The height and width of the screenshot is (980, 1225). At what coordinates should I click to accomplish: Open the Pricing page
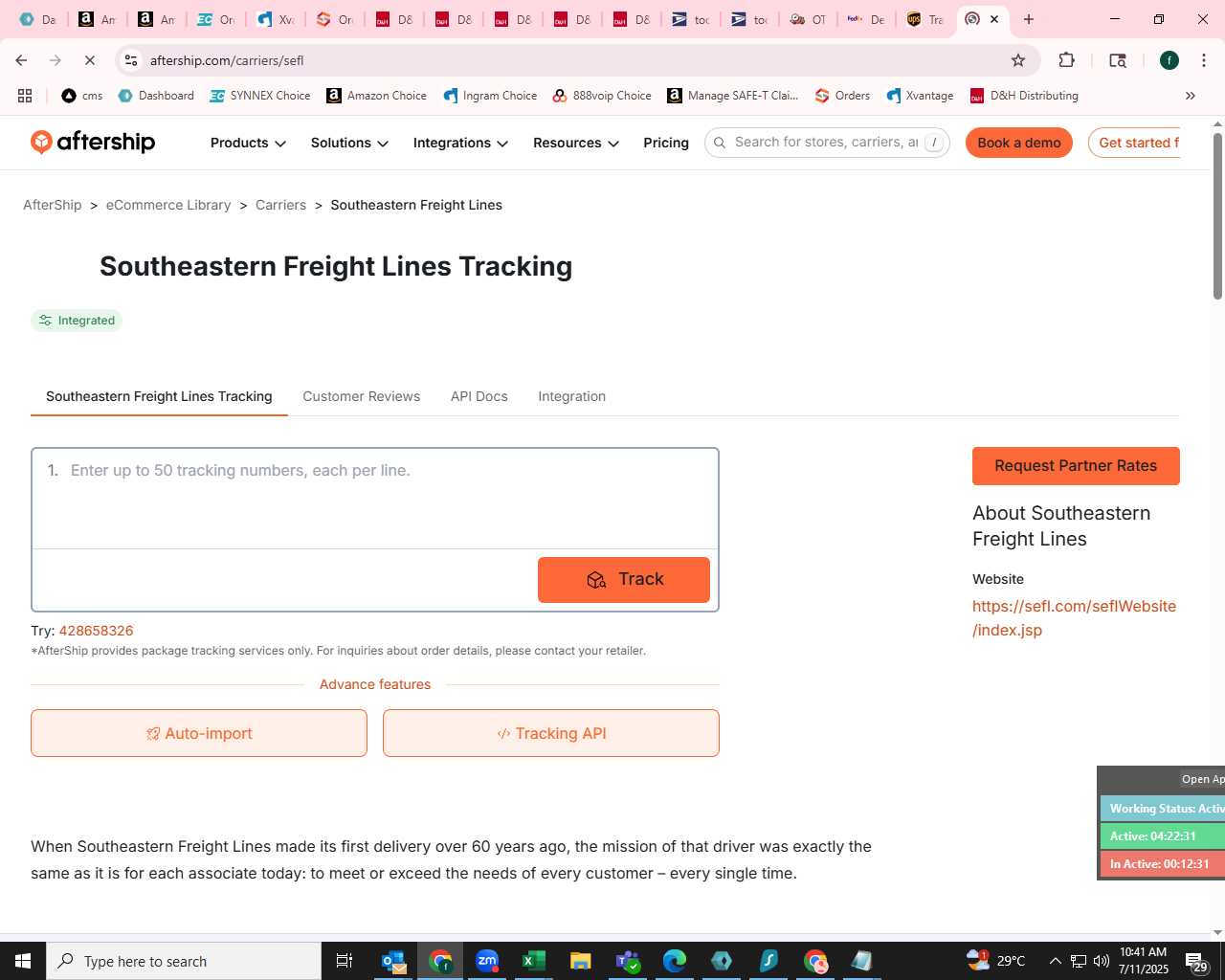pos(666,143)
